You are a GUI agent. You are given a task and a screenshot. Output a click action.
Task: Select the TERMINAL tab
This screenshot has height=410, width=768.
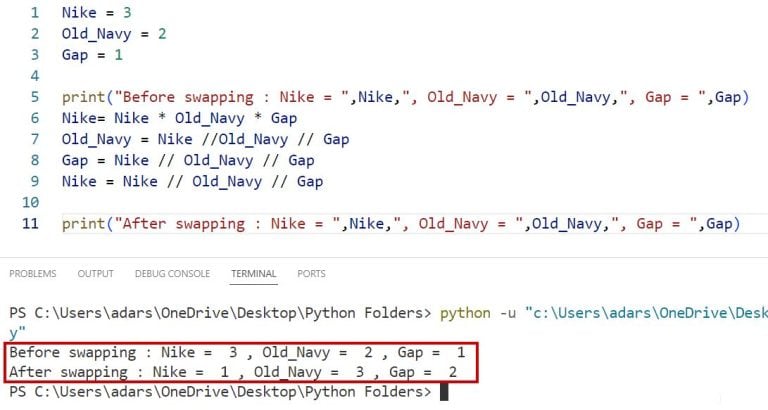pos(254,274)
